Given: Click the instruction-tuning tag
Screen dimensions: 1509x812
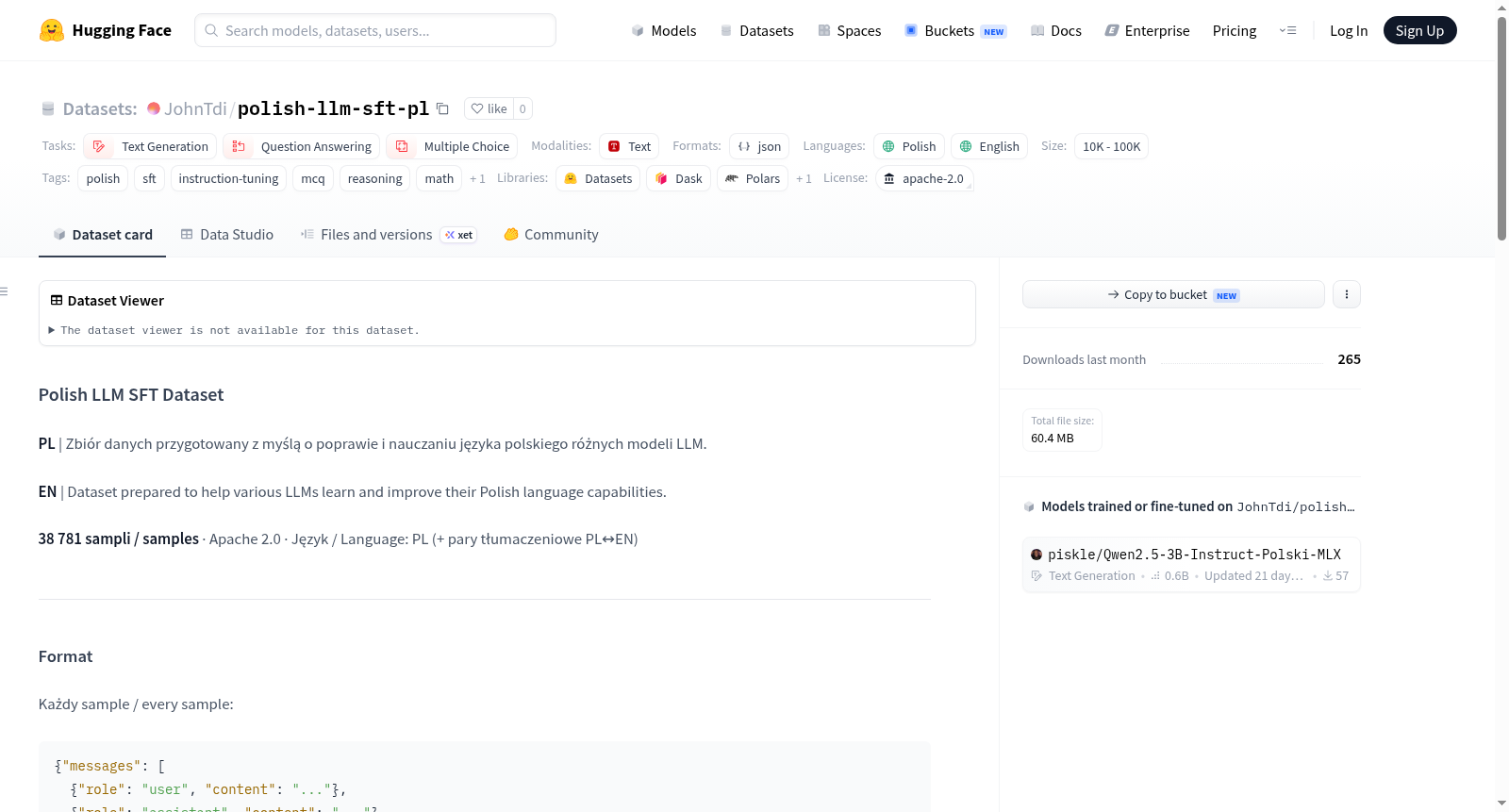Looking at the screenshot, I should pyautogui.click(x=228, y=178).
